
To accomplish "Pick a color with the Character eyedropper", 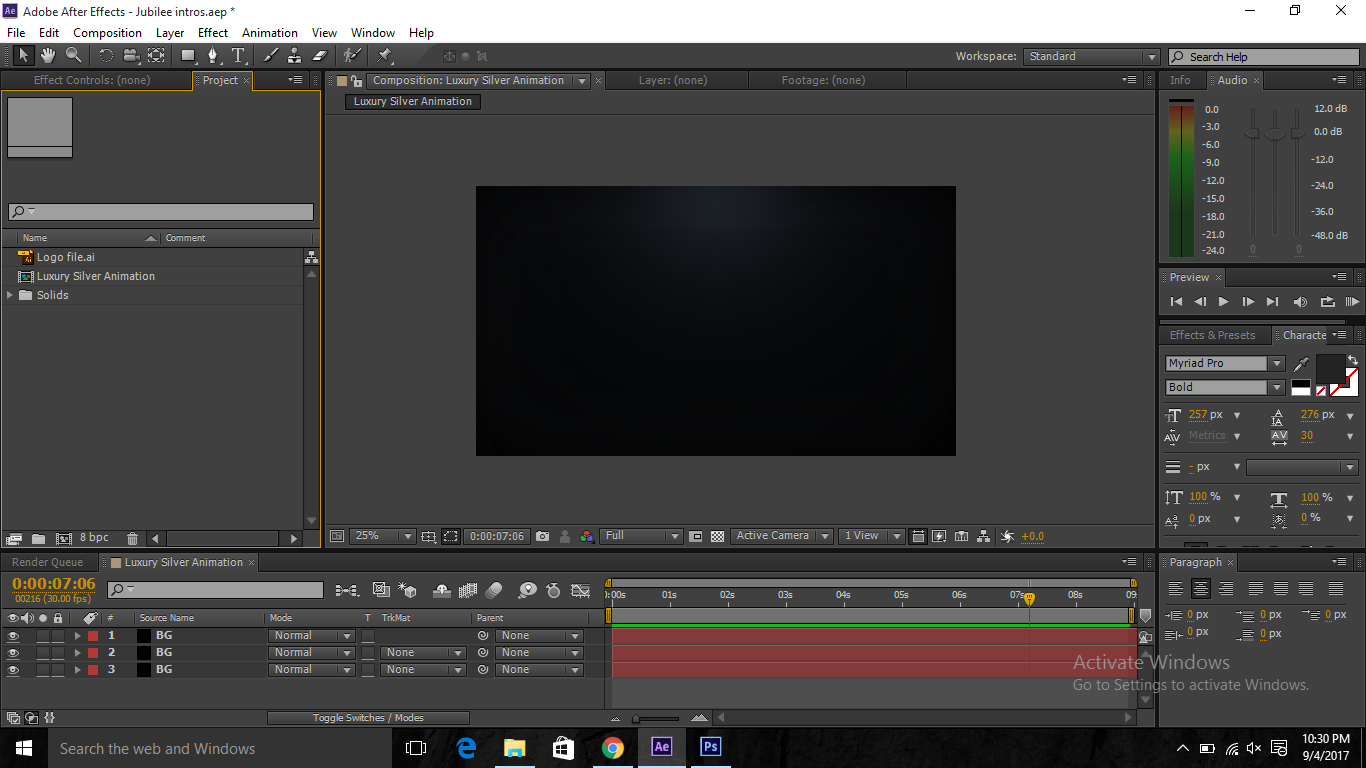I will (x=1302, y=364).
